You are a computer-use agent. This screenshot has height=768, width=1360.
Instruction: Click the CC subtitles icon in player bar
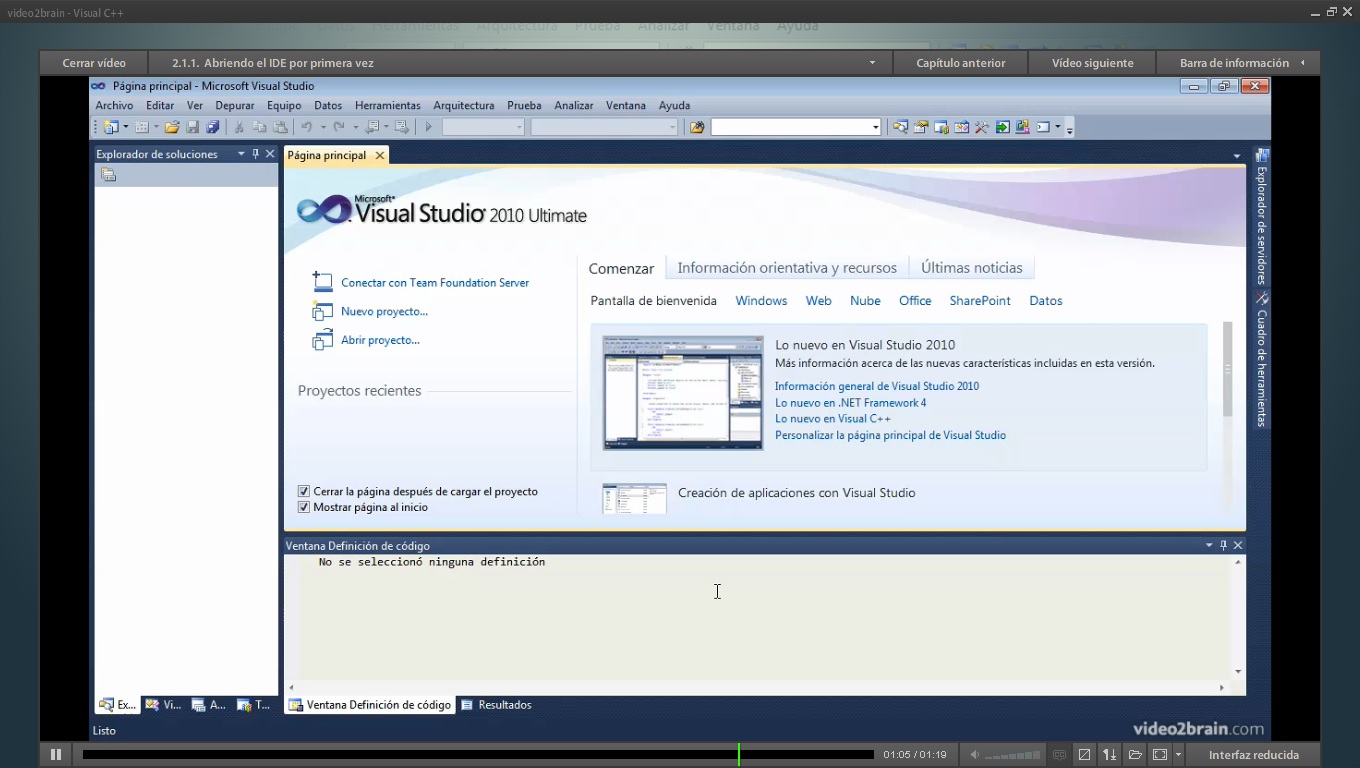pyautogui.click(x=1059, y=755)
